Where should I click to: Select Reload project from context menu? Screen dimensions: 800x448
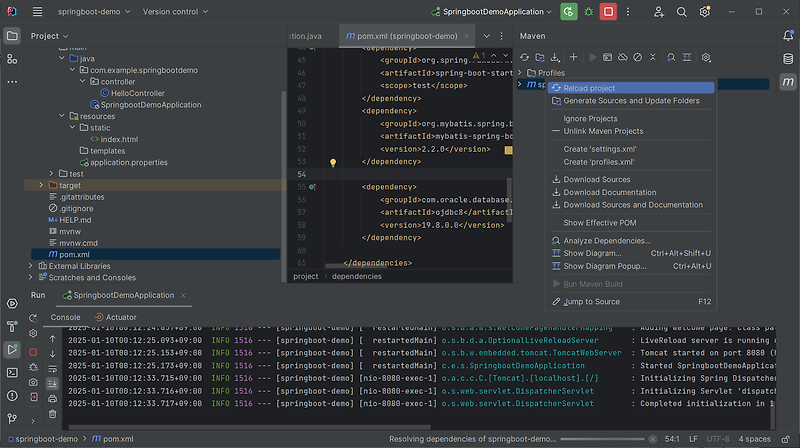coord(588,88)
